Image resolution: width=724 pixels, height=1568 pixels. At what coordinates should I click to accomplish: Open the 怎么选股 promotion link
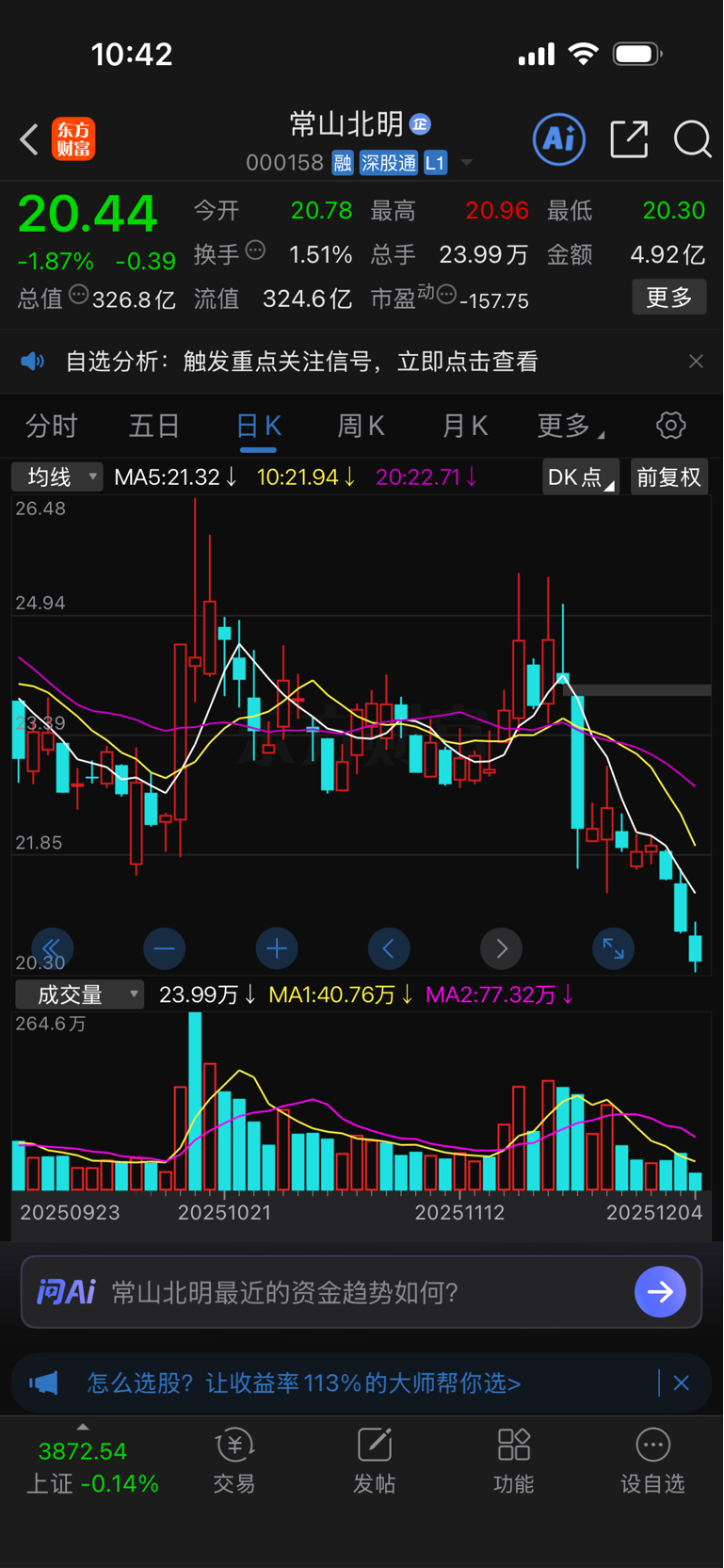click(304, 1383)
